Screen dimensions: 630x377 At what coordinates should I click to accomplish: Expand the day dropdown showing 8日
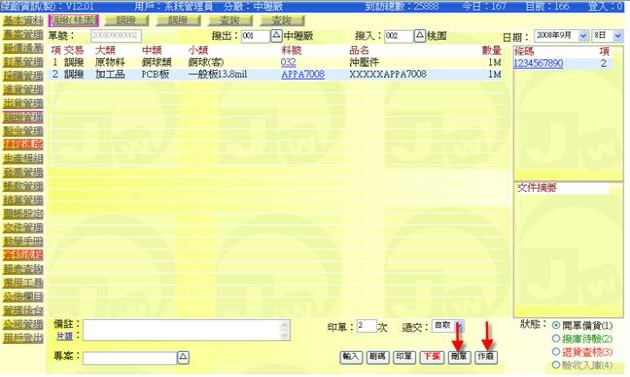coord(618,36)
